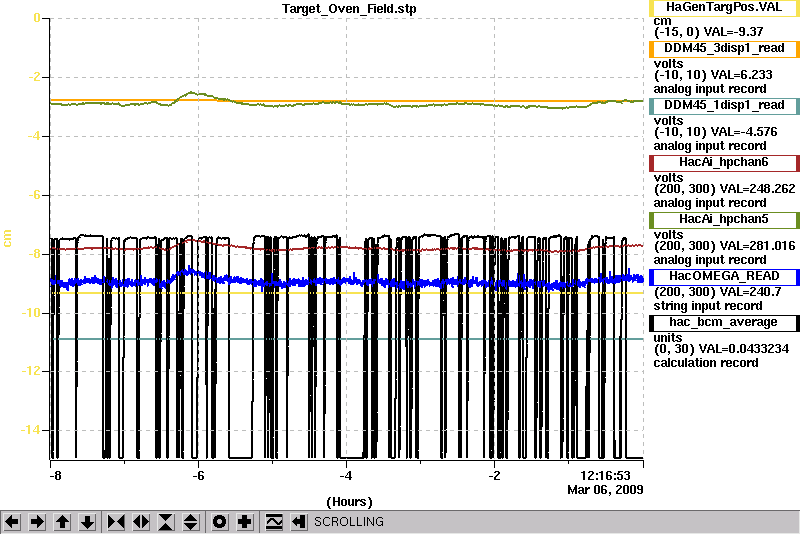Click the return-to-scrolling arrow icon
This screenshot has height=534, width=800.
pos(298,522)
